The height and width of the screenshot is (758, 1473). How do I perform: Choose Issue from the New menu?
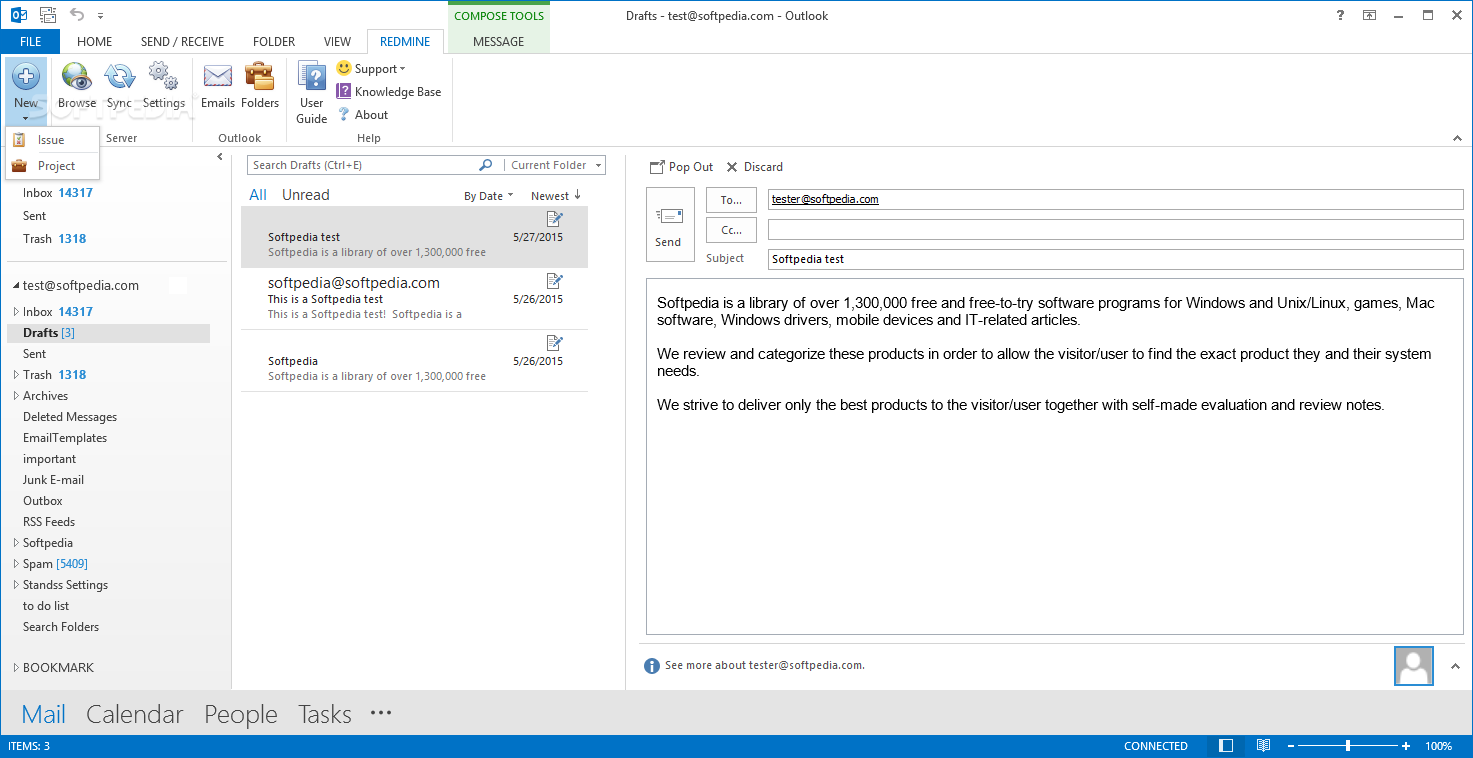pyautogui.click(x=52, y=140)
